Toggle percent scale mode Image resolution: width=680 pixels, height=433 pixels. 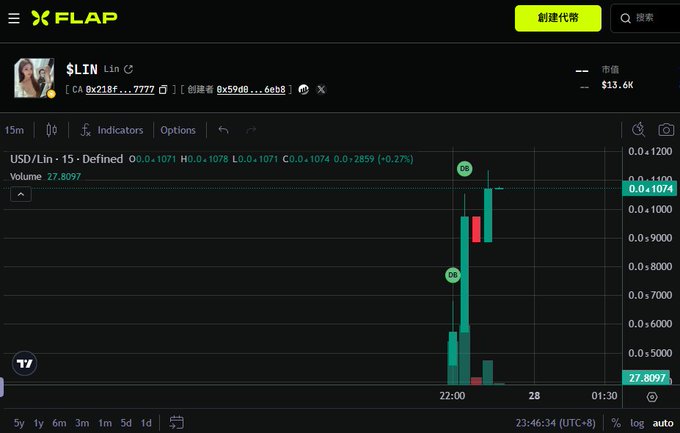[x=616, y=423]
